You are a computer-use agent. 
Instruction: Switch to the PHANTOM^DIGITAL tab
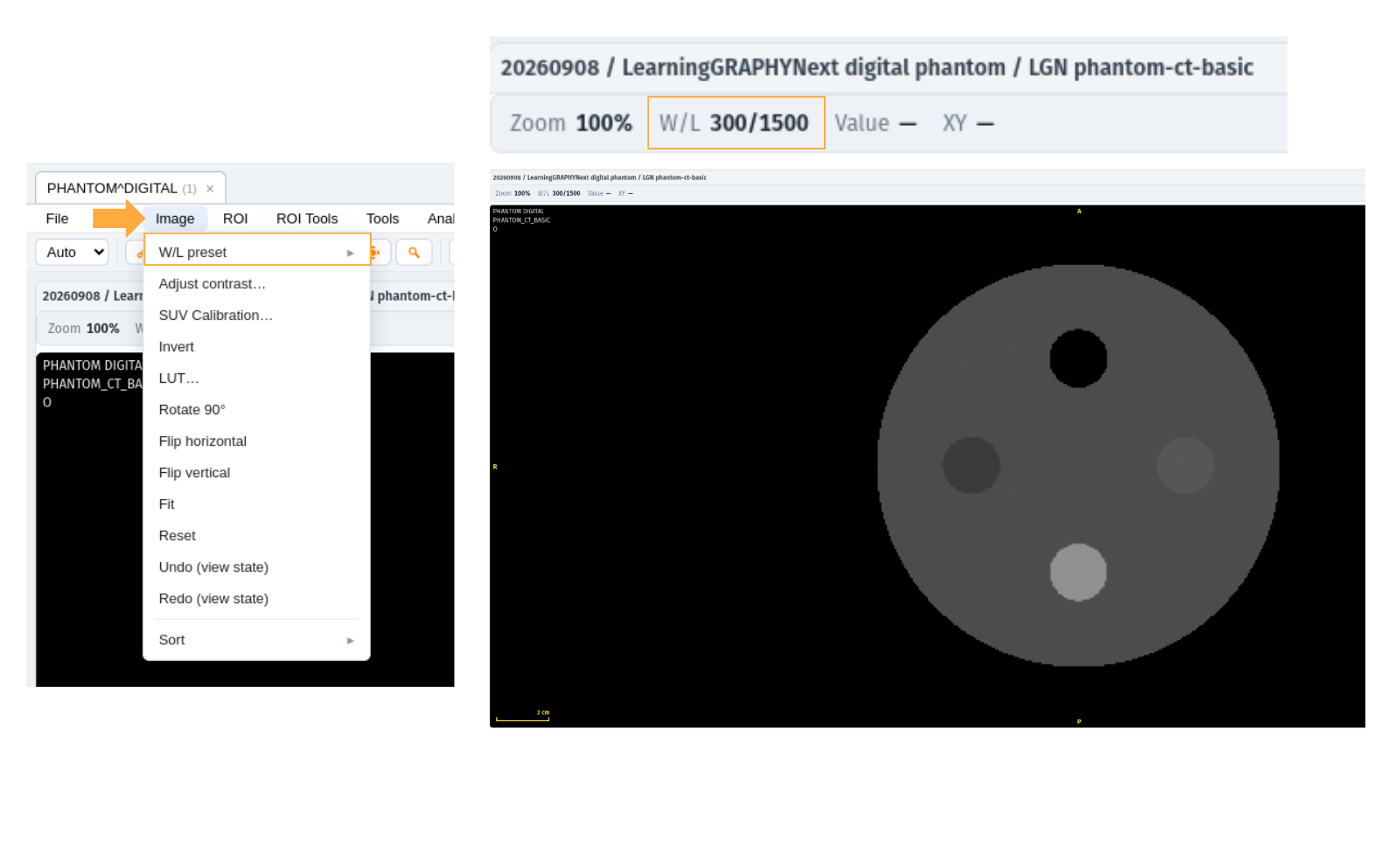(x=130, y=188)
